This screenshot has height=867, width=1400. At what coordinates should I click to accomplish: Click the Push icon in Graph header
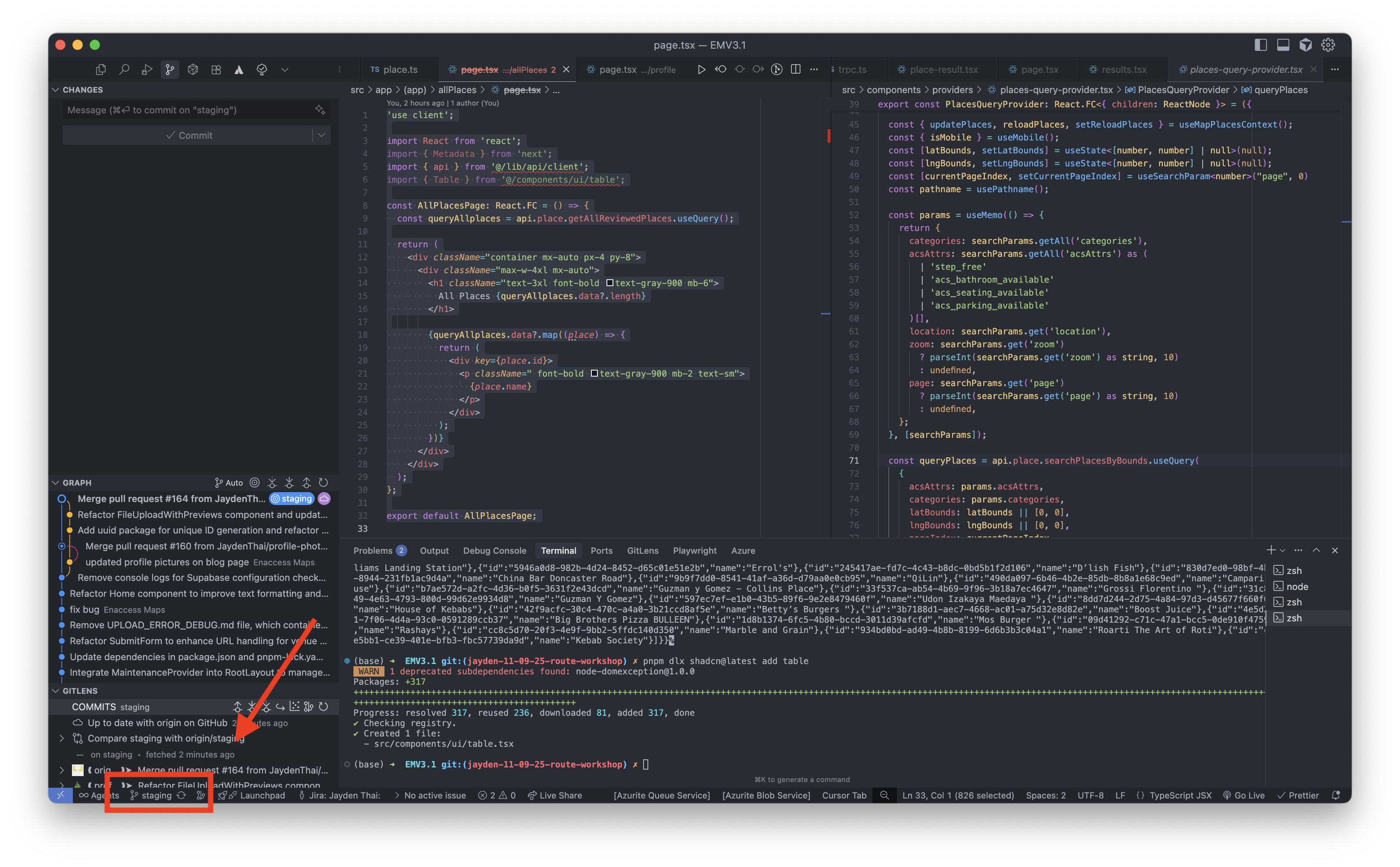pos(306,483)
